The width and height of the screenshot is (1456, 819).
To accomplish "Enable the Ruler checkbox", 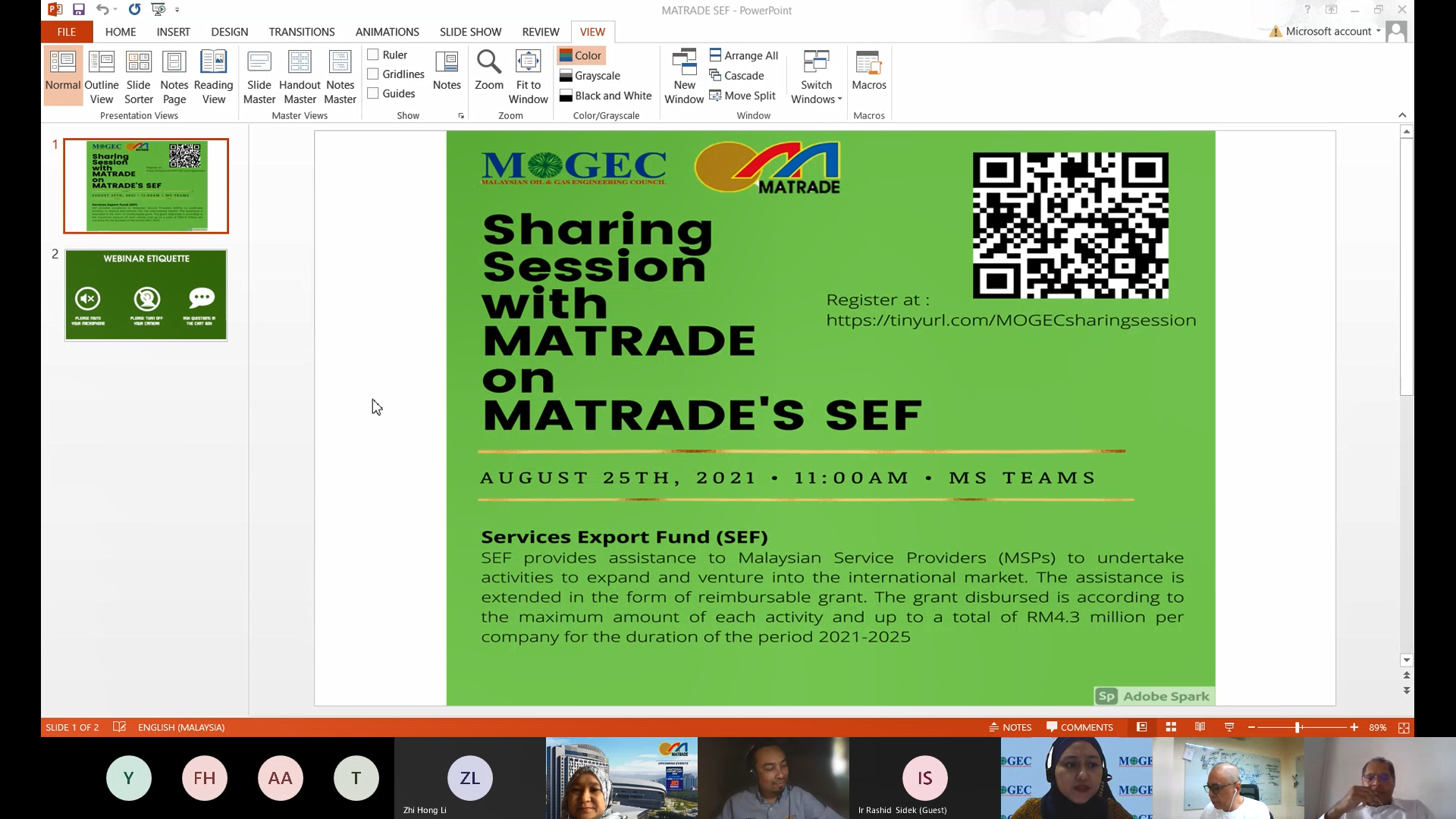I will 373,55.
